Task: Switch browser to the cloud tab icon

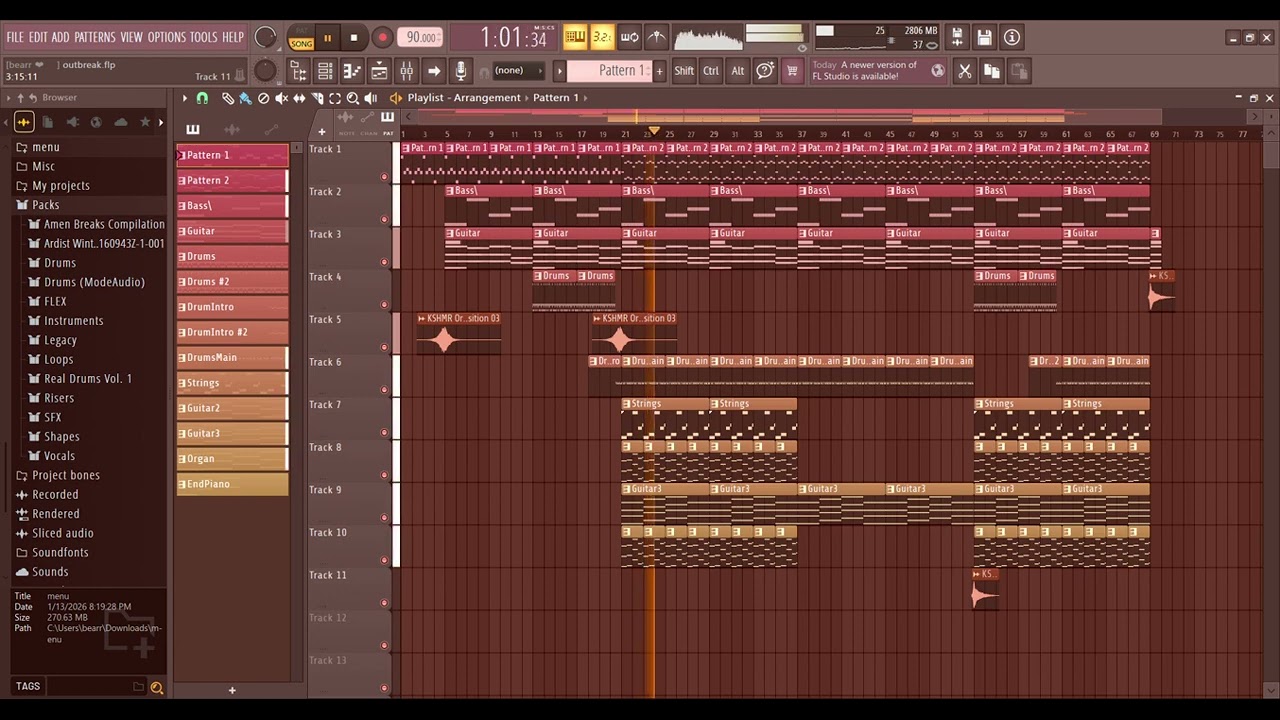Action: [121, 122]
